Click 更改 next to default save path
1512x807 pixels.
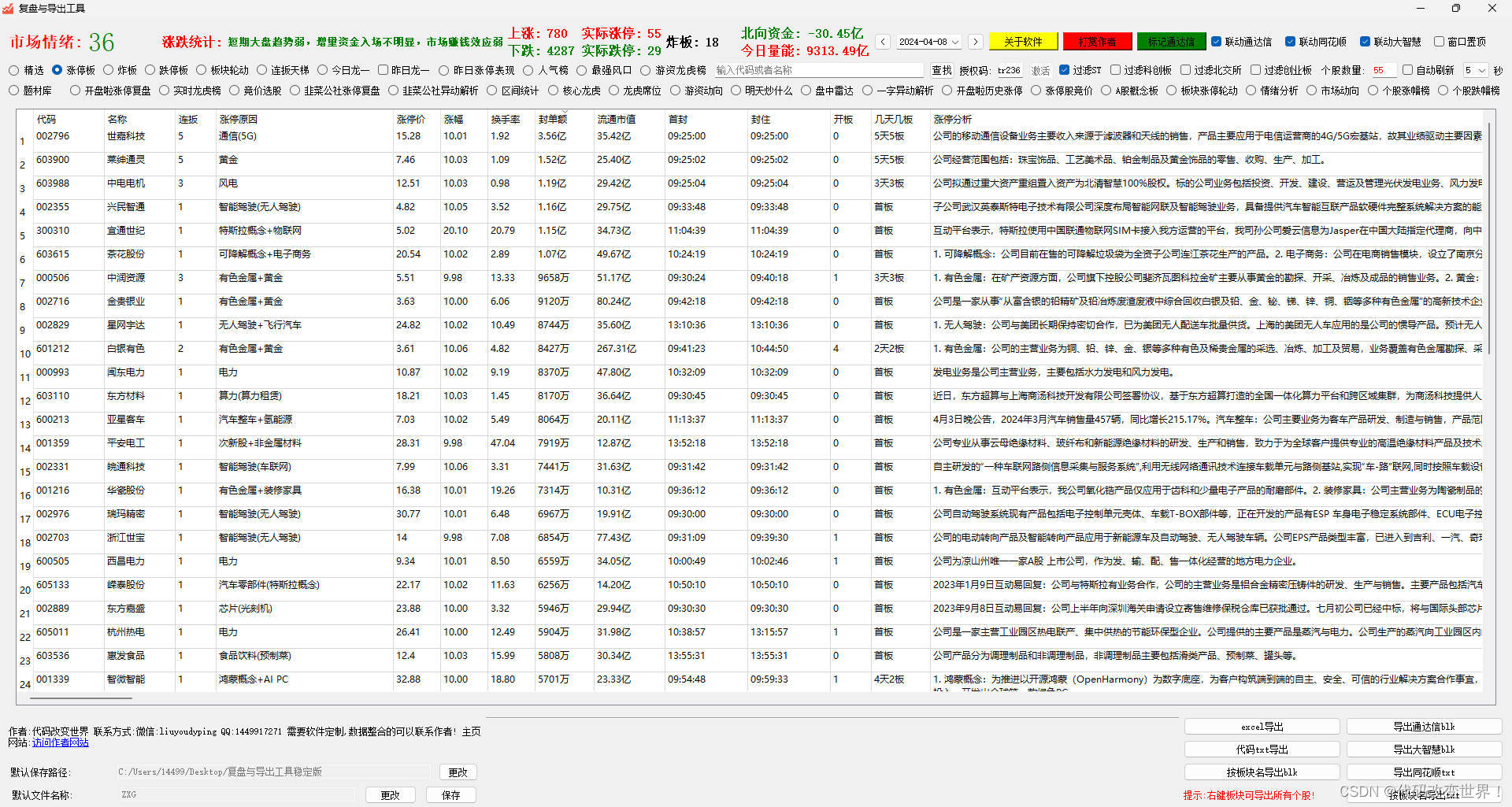click(x=458, y=772)
